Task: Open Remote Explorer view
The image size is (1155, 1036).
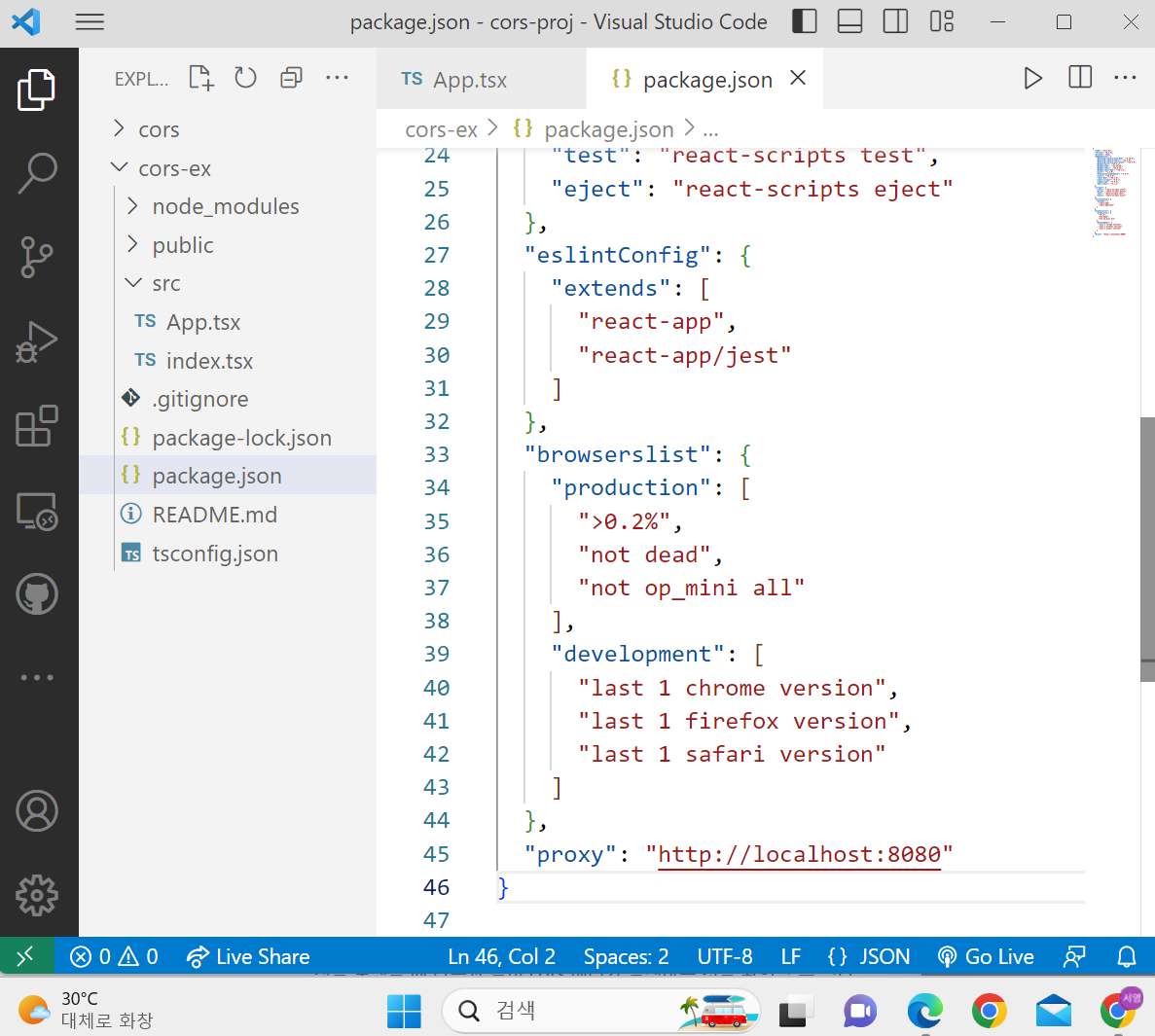Action: 37,511
